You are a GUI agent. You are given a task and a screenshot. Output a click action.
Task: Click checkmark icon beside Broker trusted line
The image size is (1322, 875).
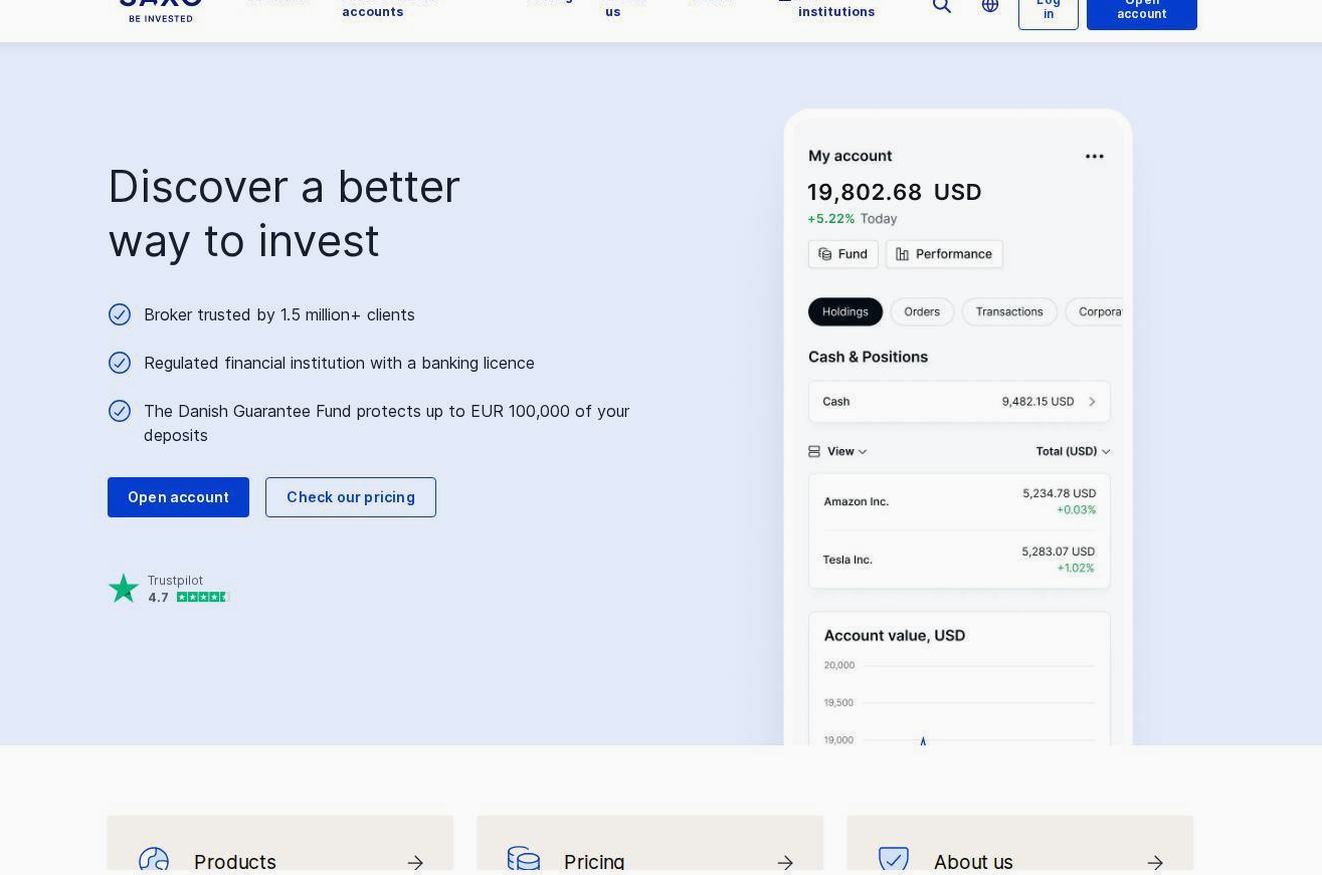[119, 315]
